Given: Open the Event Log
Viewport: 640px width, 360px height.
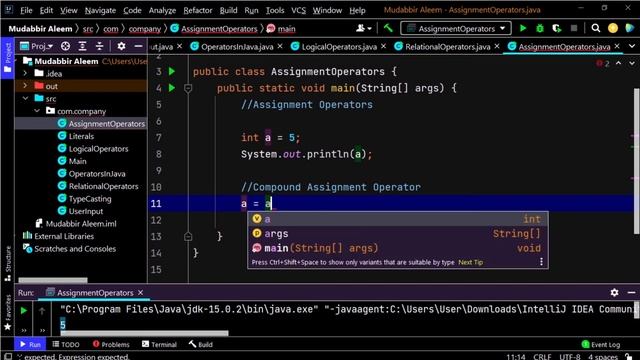Looking at the screenshot, I should [601, 344].
